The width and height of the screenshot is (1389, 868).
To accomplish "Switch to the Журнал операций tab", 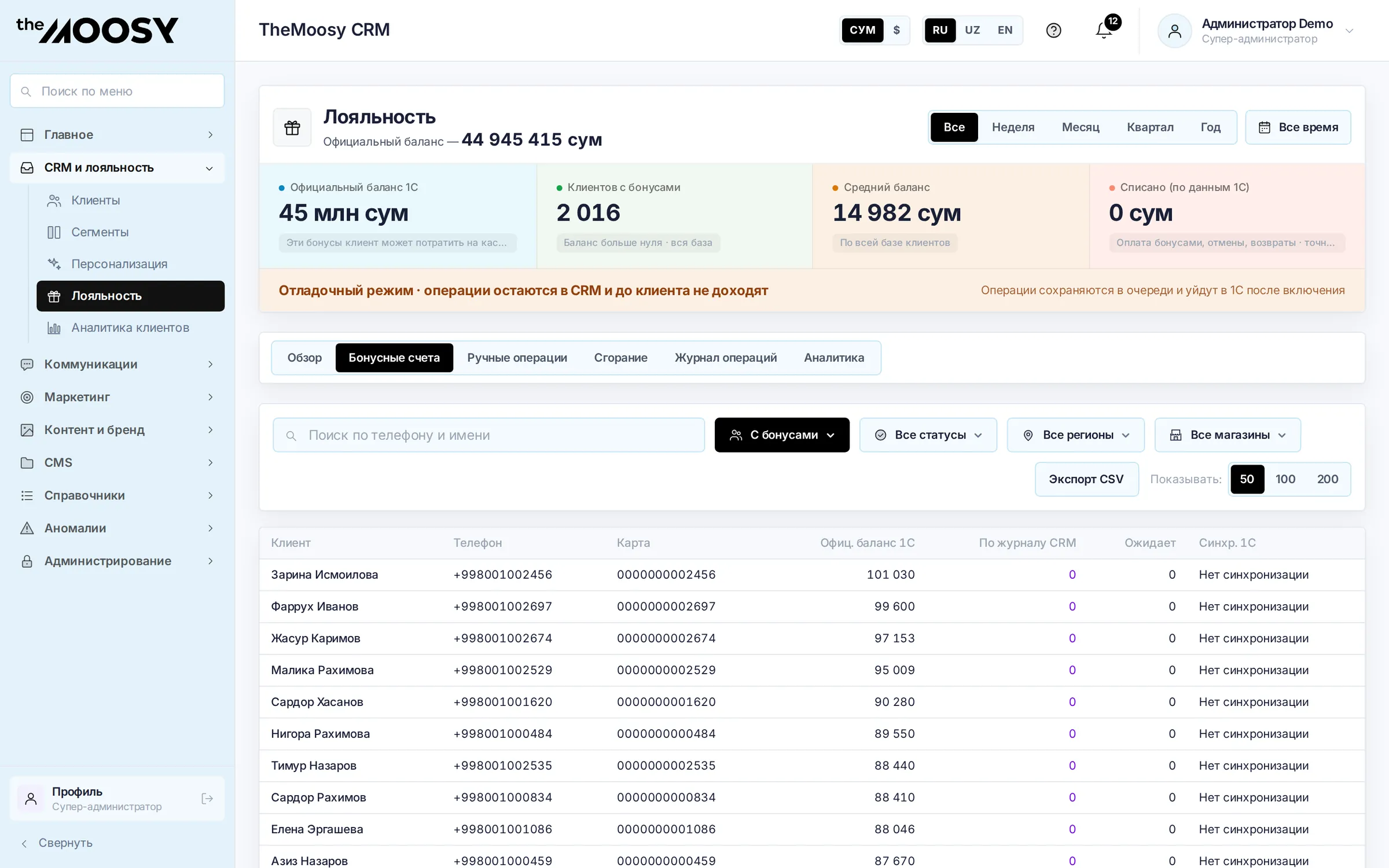I will (726, 358).
